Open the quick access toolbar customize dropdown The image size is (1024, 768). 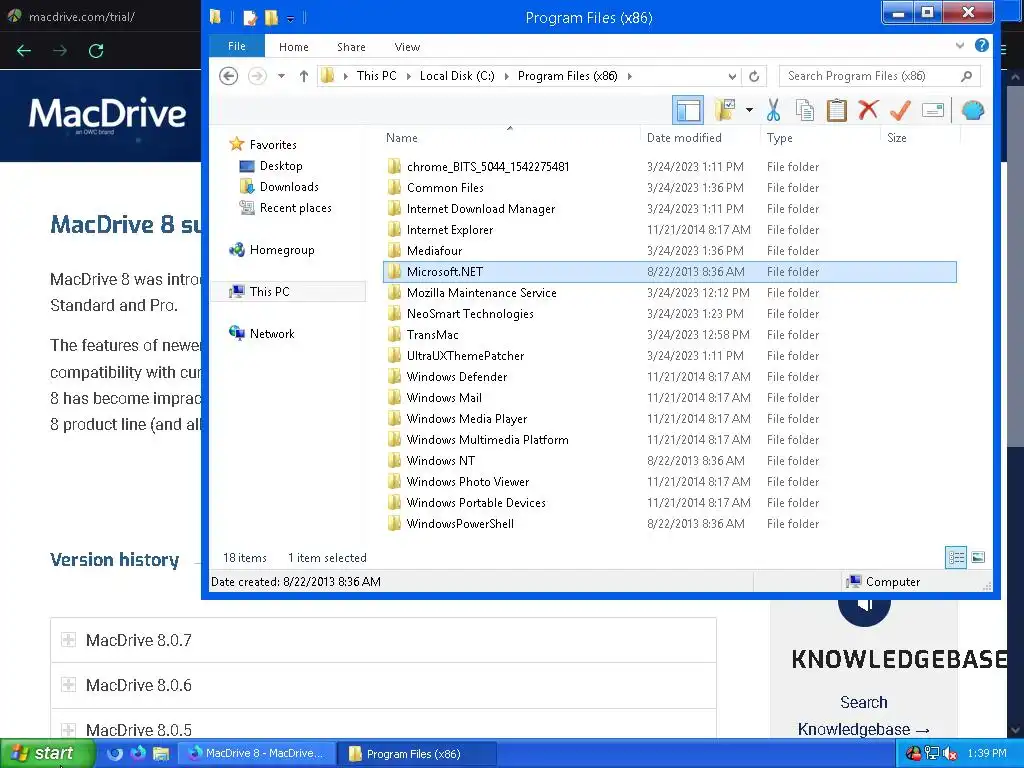coord(291,18)
